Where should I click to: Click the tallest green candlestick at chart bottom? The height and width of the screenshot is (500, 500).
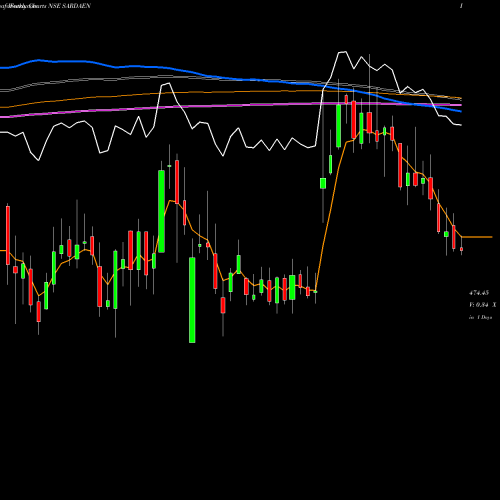pos(192,300)
